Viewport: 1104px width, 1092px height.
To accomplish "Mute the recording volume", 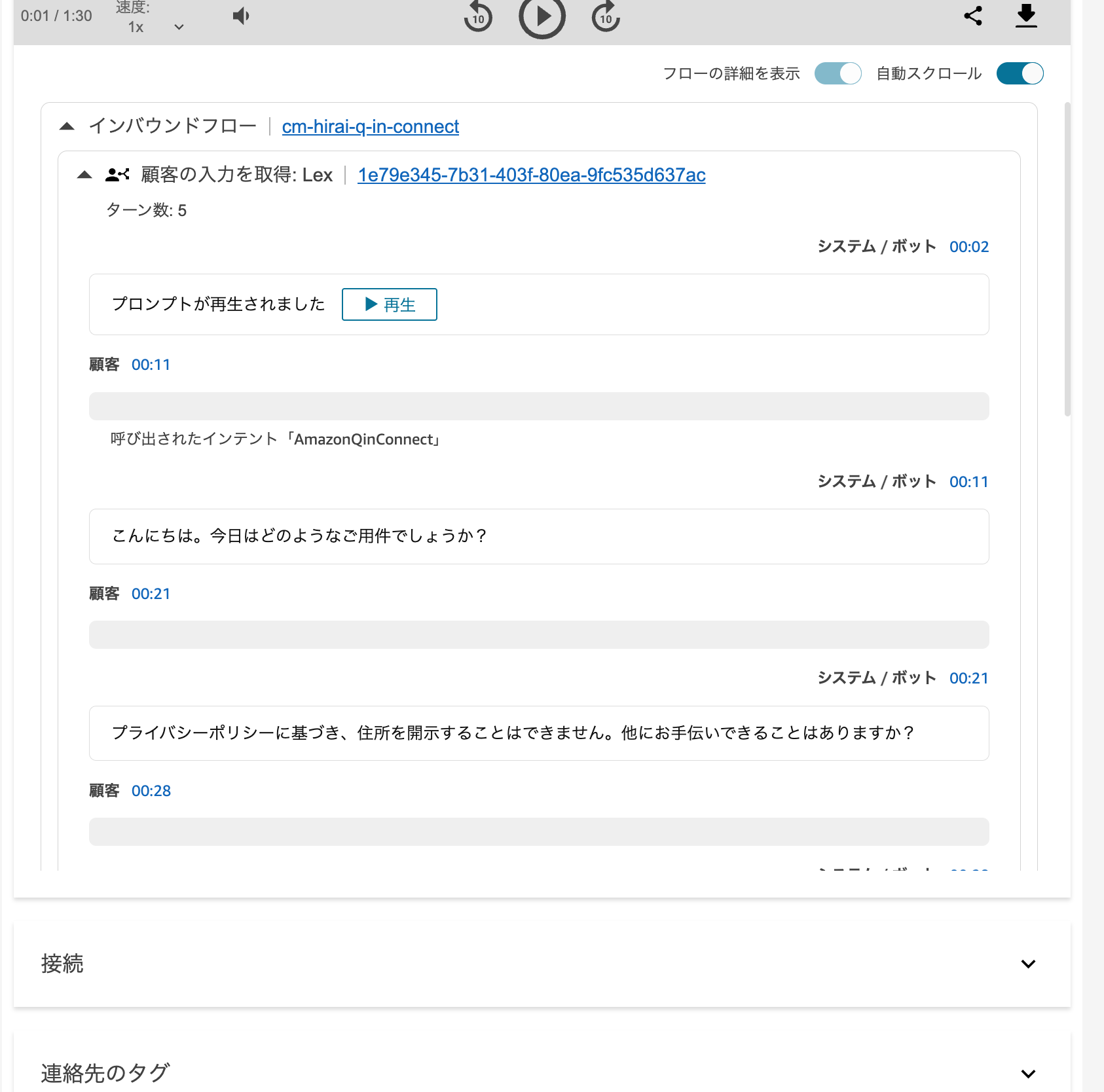I will (240, 15).
